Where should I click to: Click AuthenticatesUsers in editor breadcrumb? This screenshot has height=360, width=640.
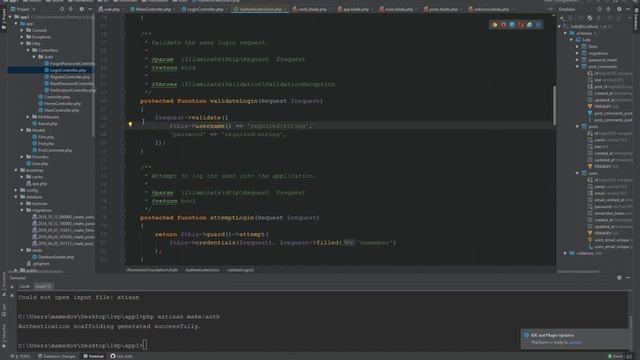click(202, 270)
